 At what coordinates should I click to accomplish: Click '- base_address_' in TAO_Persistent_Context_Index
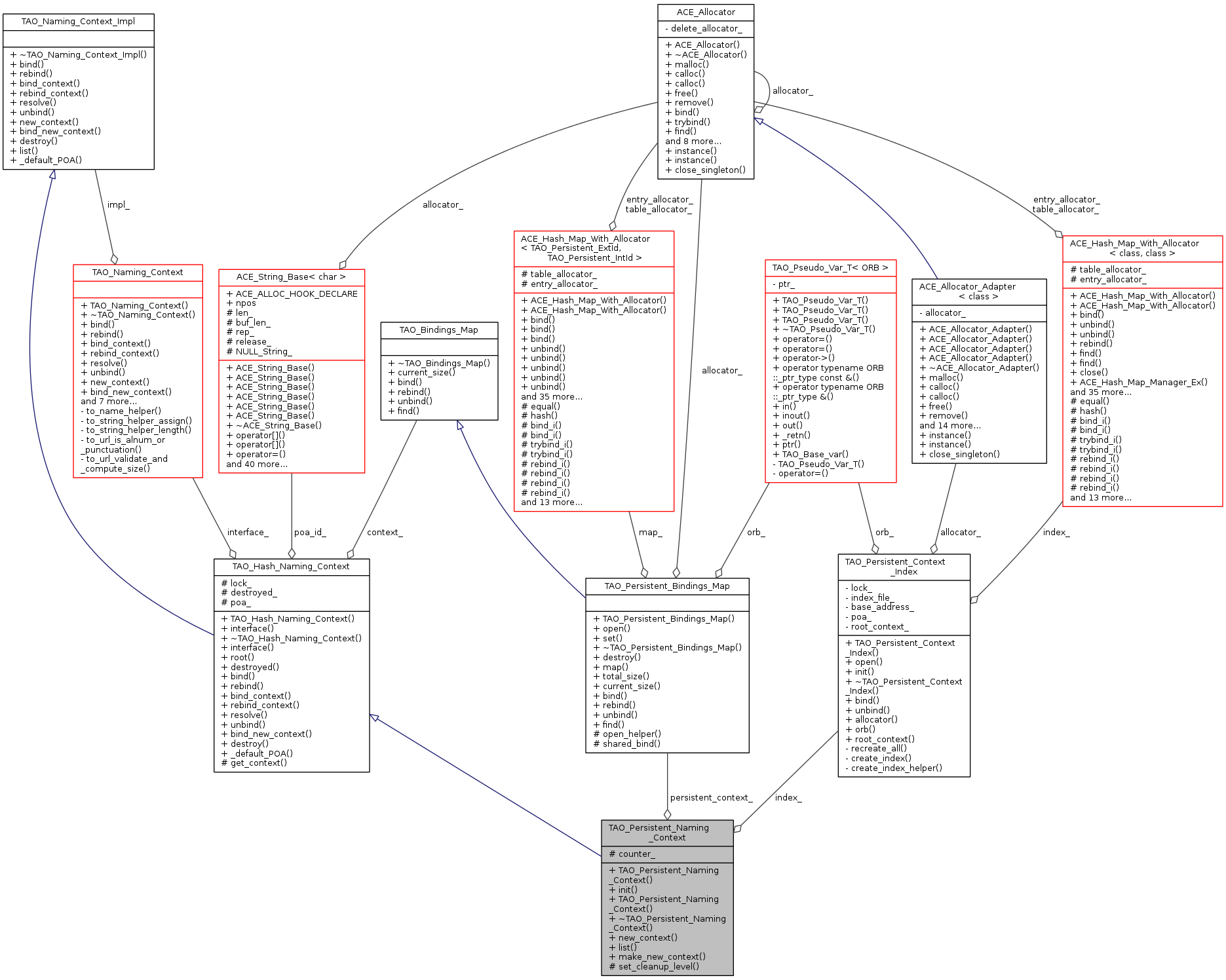[x=879, y=607]
